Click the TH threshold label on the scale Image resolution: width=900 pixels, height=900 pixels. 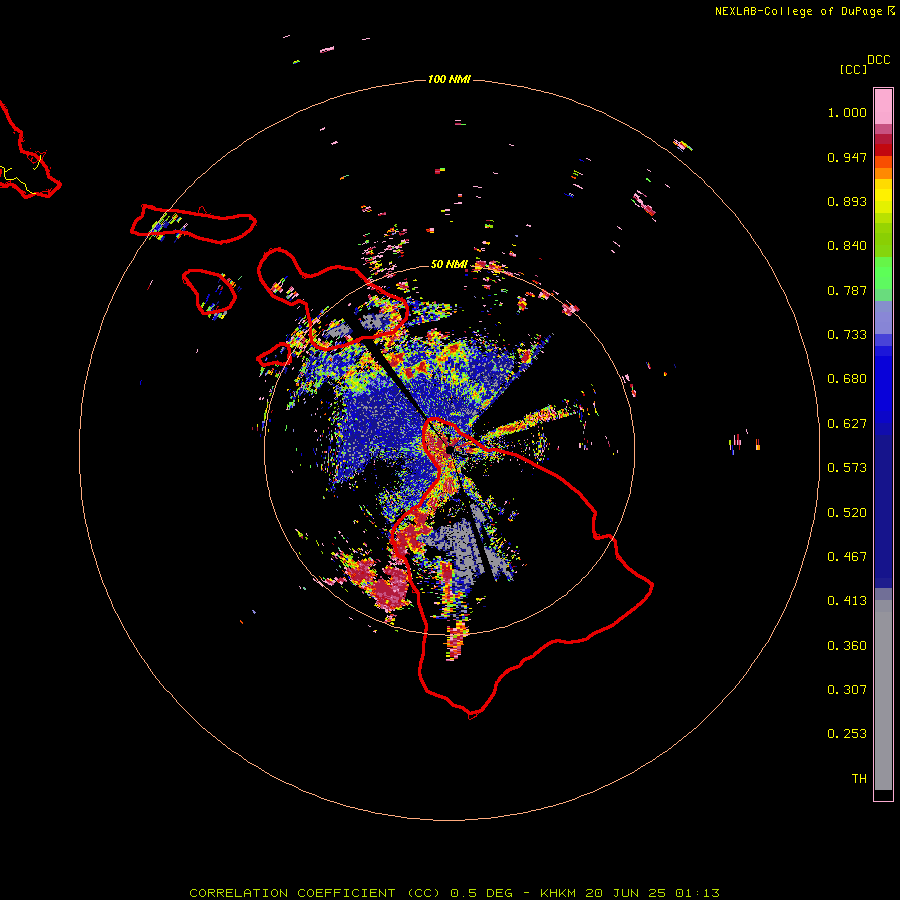coord(859,779)
